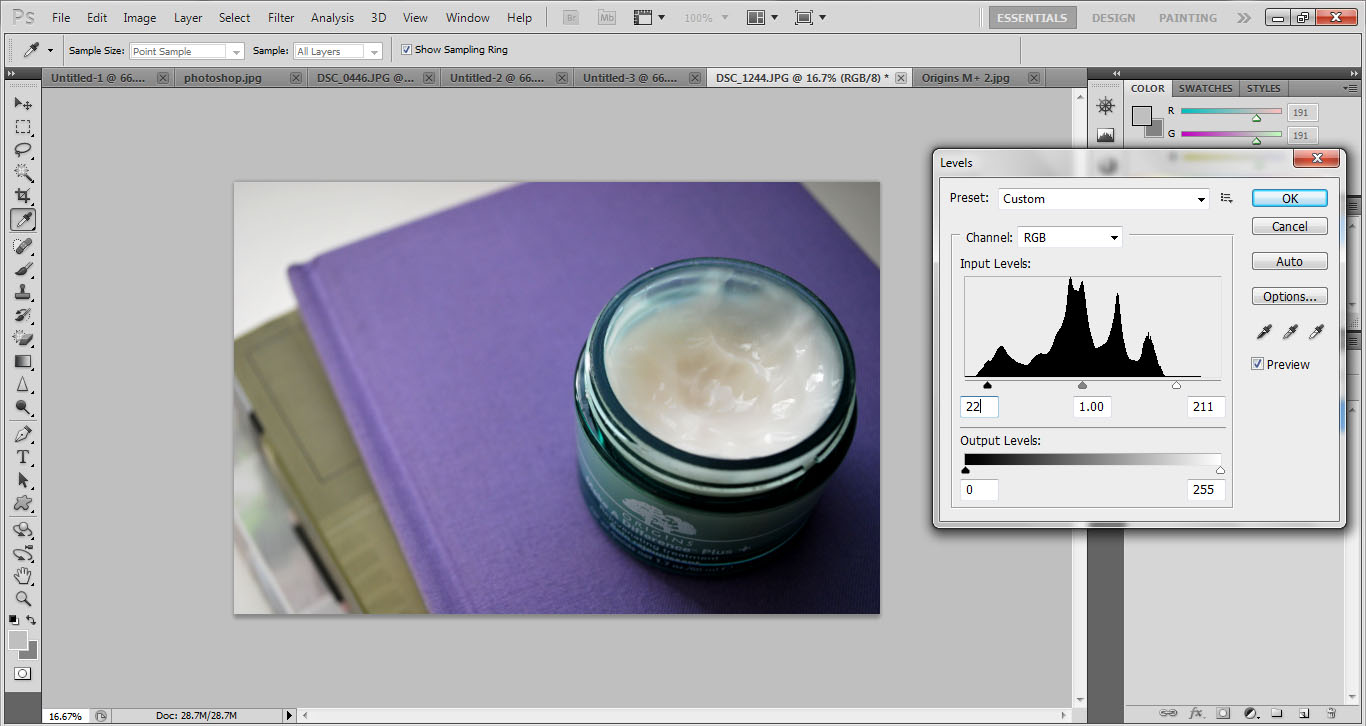The image size is (1366, 726).
Task: Select the Dodge tool
Action: tap(22, 407)
